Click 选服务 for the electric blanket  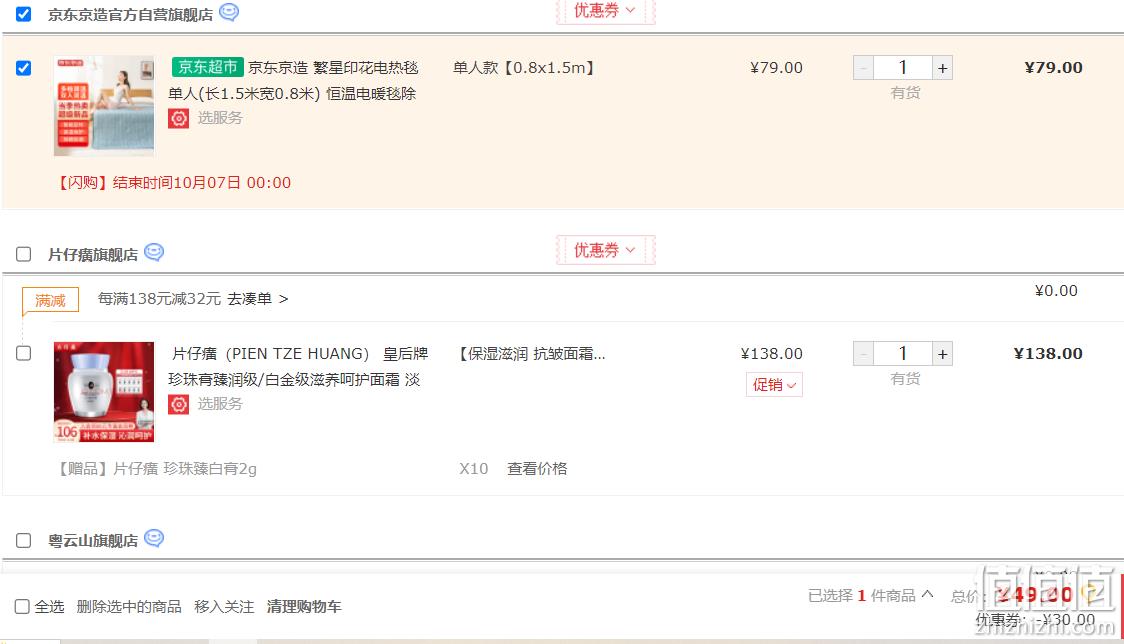tap(220, 118)
